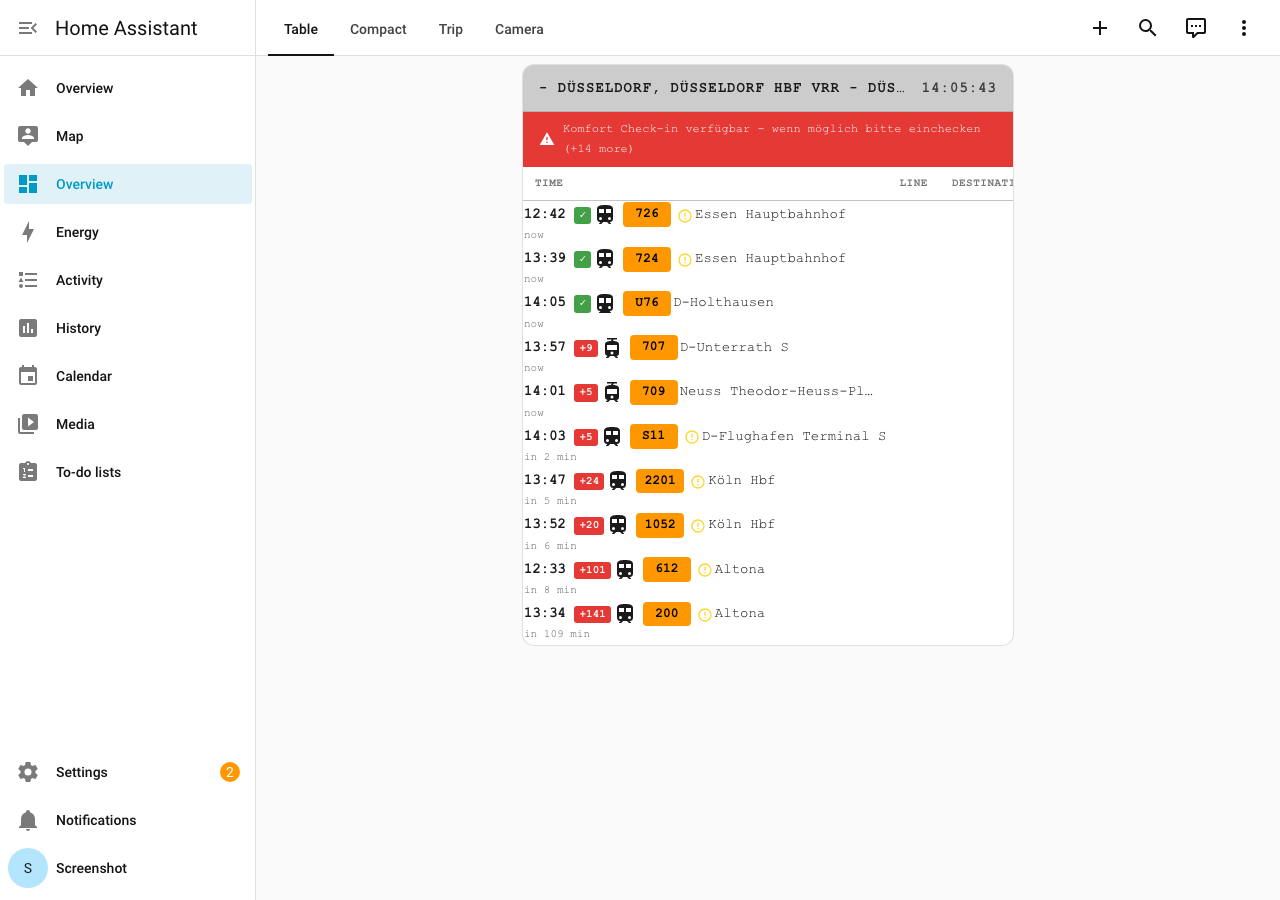The height and width of the screenshot is (900, 1280).
Task: Click destination D-Holthausen
Action: pyautogui.click(x=723, y=302)
